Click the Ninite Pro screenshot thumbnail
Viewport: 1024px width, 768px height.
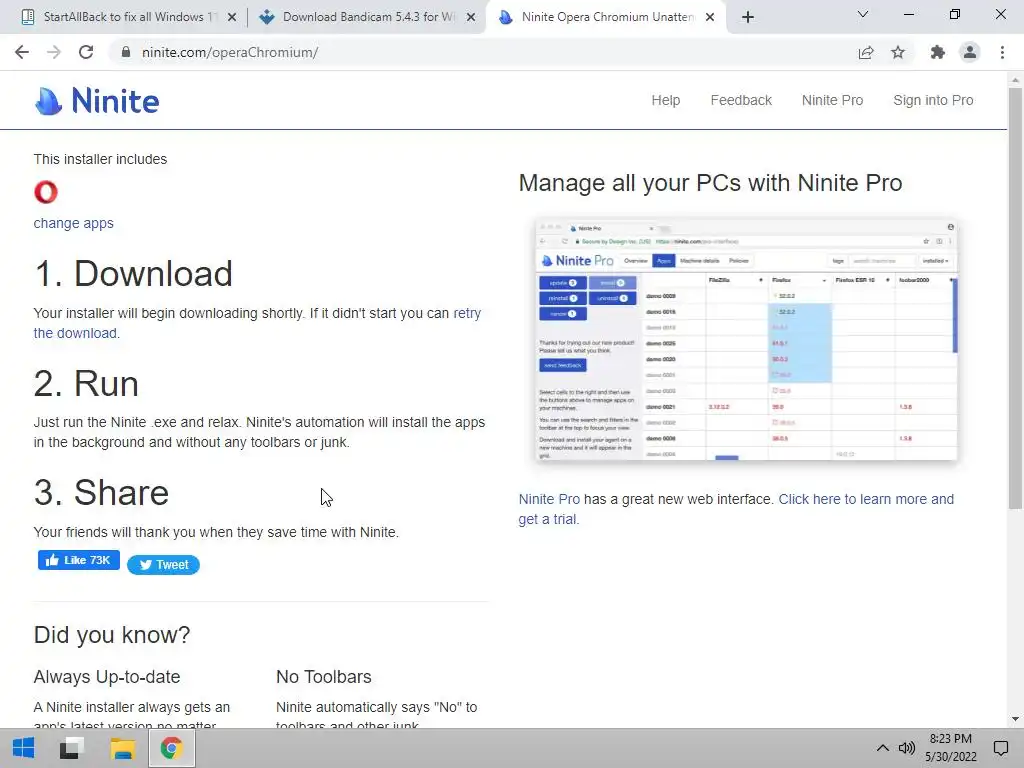point(746,340)
